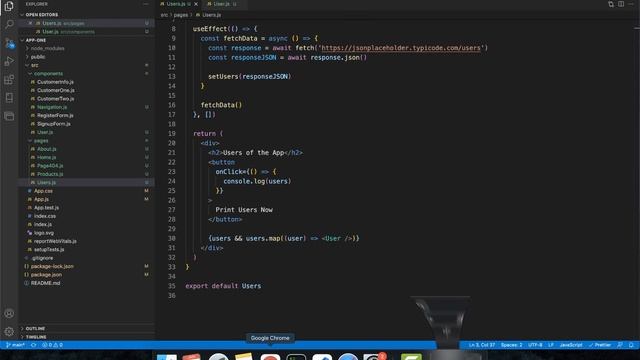Collapse the components folder
The width and height of the screenshot is (640, 360).
point(48,74)
